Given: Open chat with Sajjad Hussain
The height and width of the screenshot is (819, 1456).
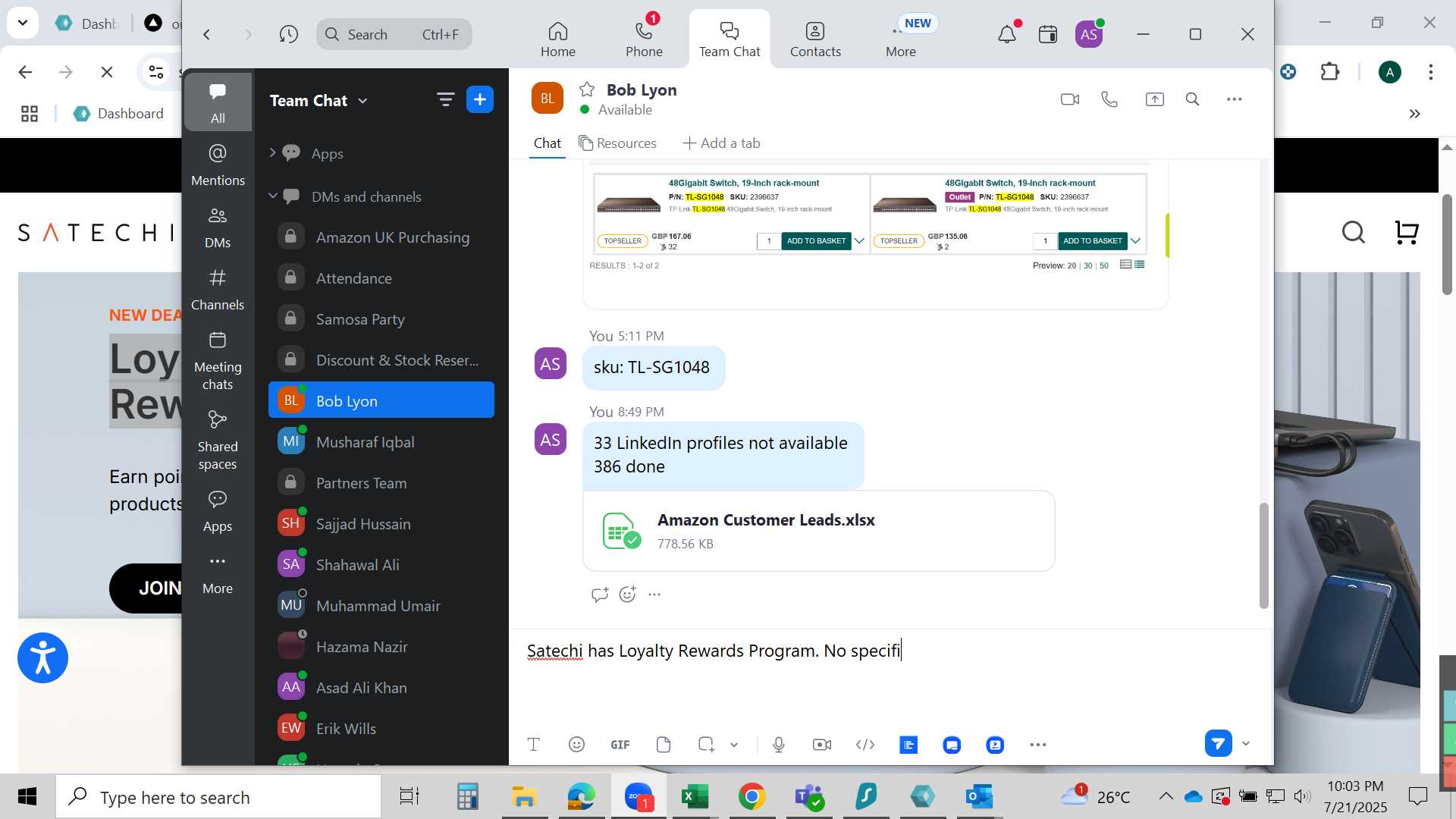Looking at the screenshot, I should point(381,523).
